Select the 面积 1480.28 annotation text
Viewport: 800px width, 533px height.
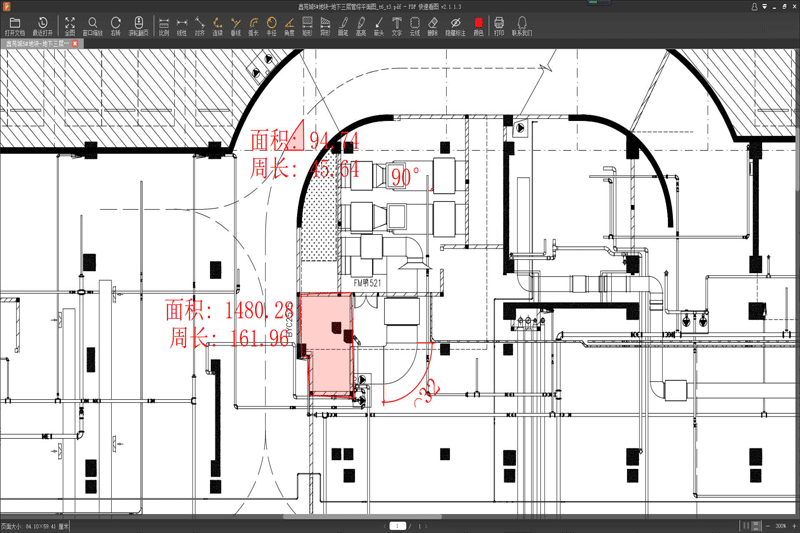pyautogui.click(x=230, y=310)
